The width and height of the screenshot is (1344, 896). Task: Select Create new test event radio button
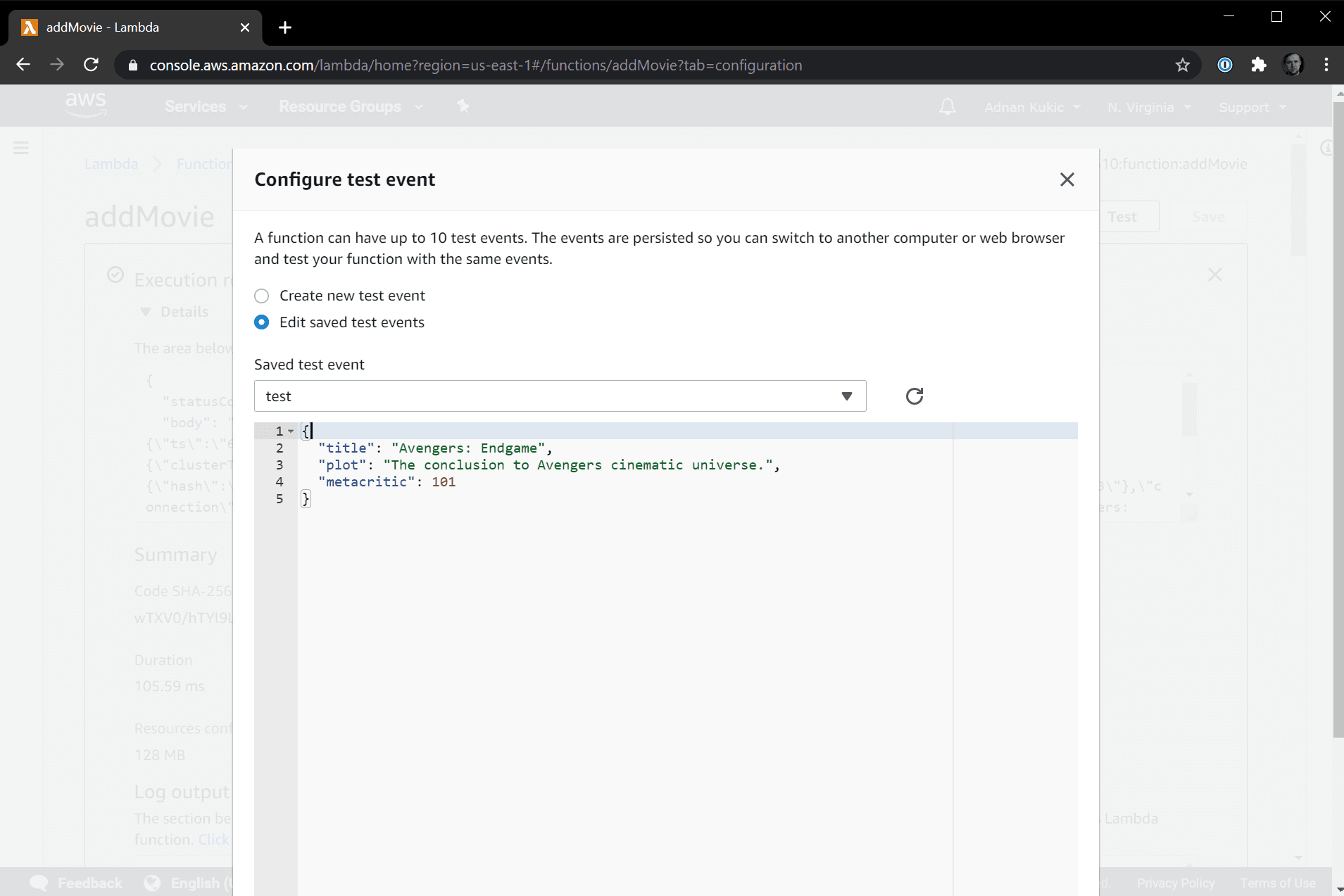coord(262,296)
